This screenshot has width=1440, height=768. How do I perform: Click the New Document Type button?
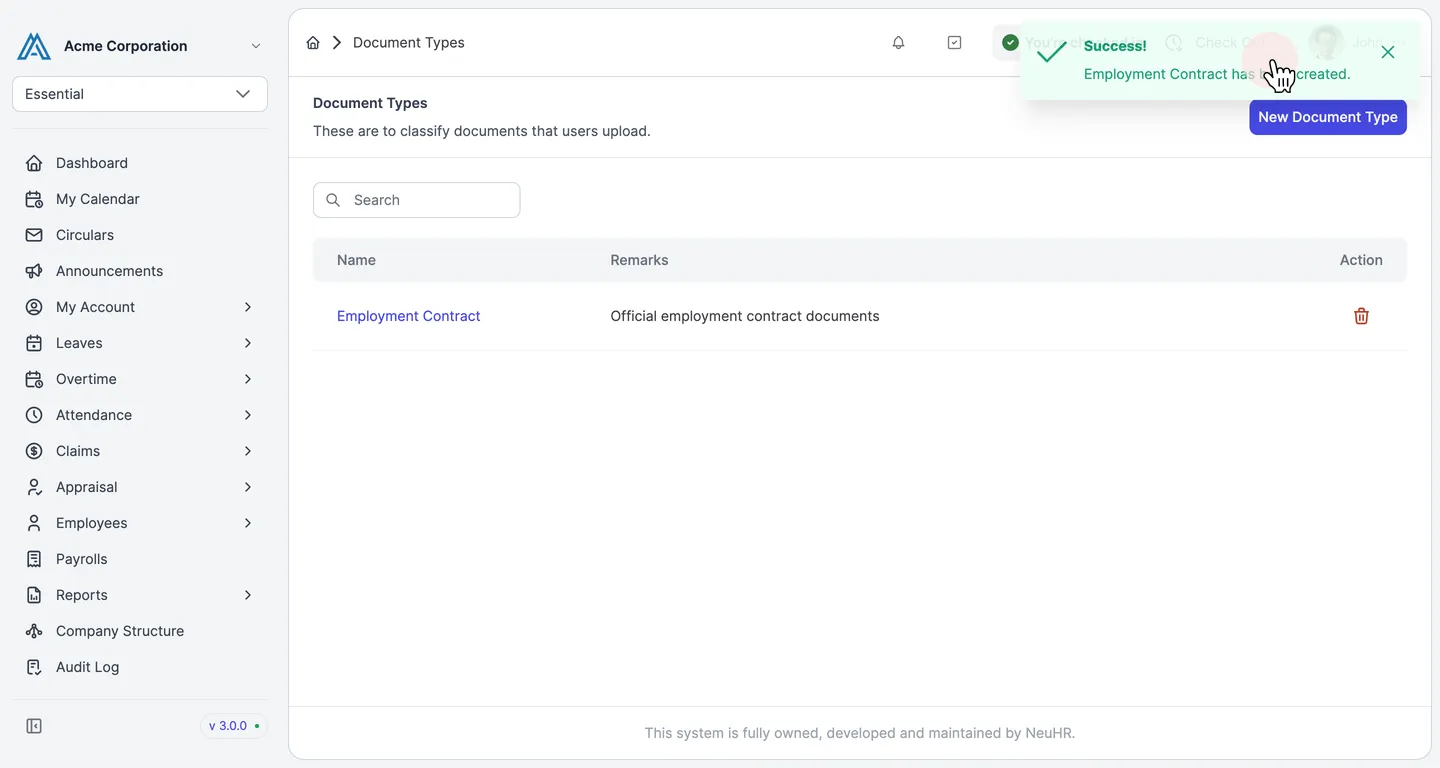point(1328,117)
